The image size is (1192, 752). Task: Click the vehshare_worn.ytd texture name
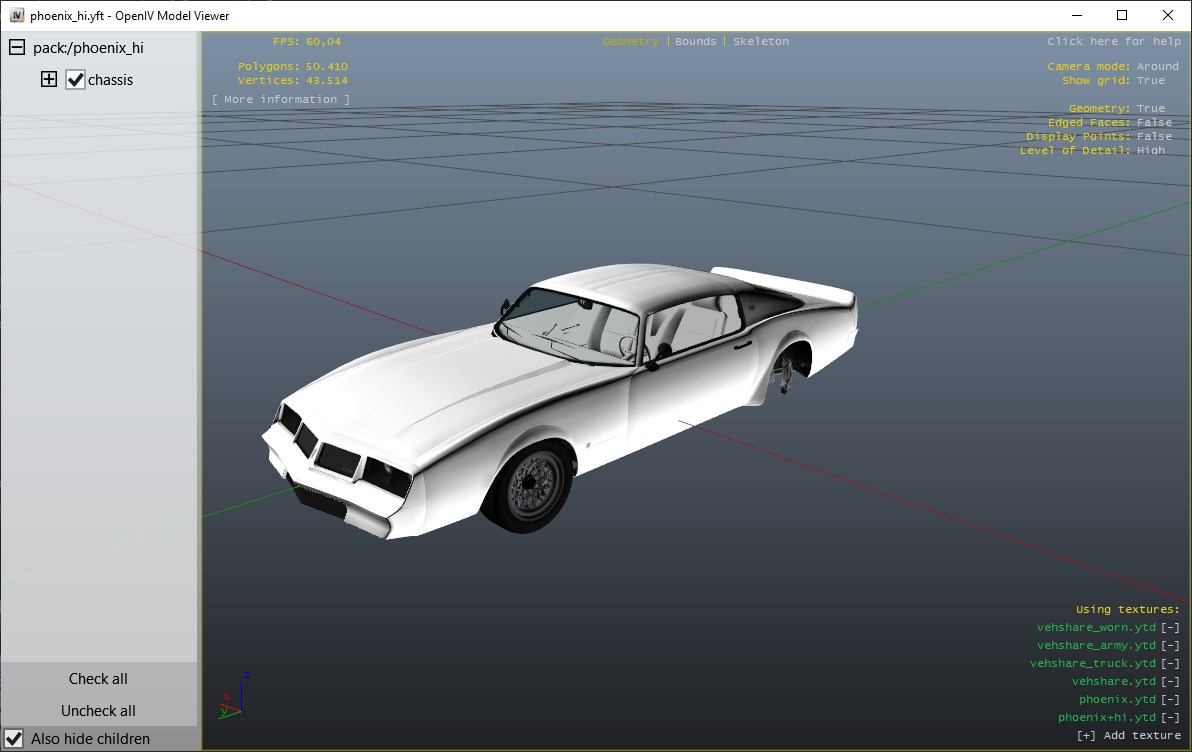pos(1096,627)
